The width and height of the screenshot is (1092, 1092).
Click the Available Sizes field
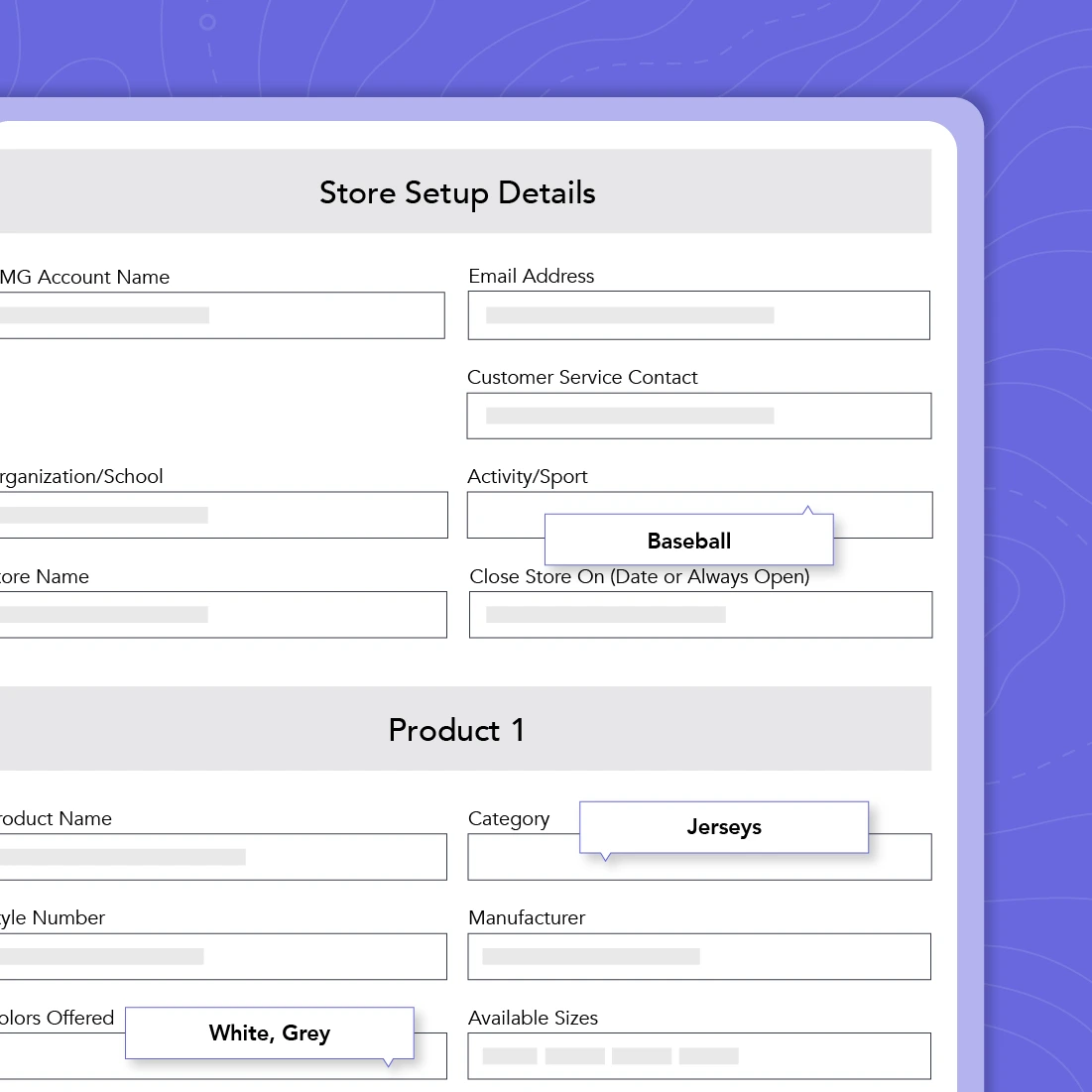(x=698, y=1055)
